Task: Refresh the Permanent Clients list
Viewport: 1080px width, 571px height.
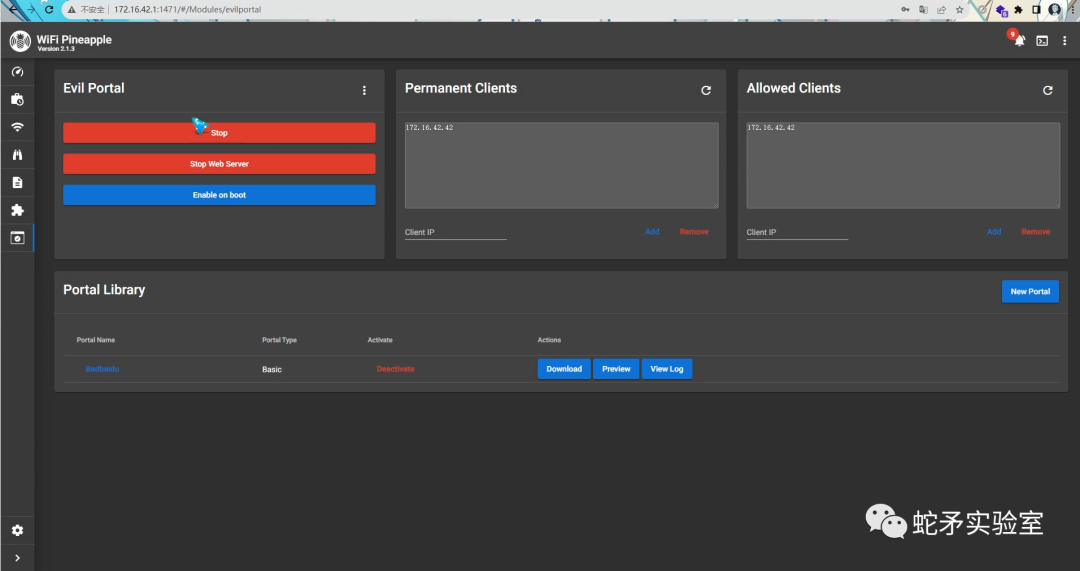Action: coord(706,90)
